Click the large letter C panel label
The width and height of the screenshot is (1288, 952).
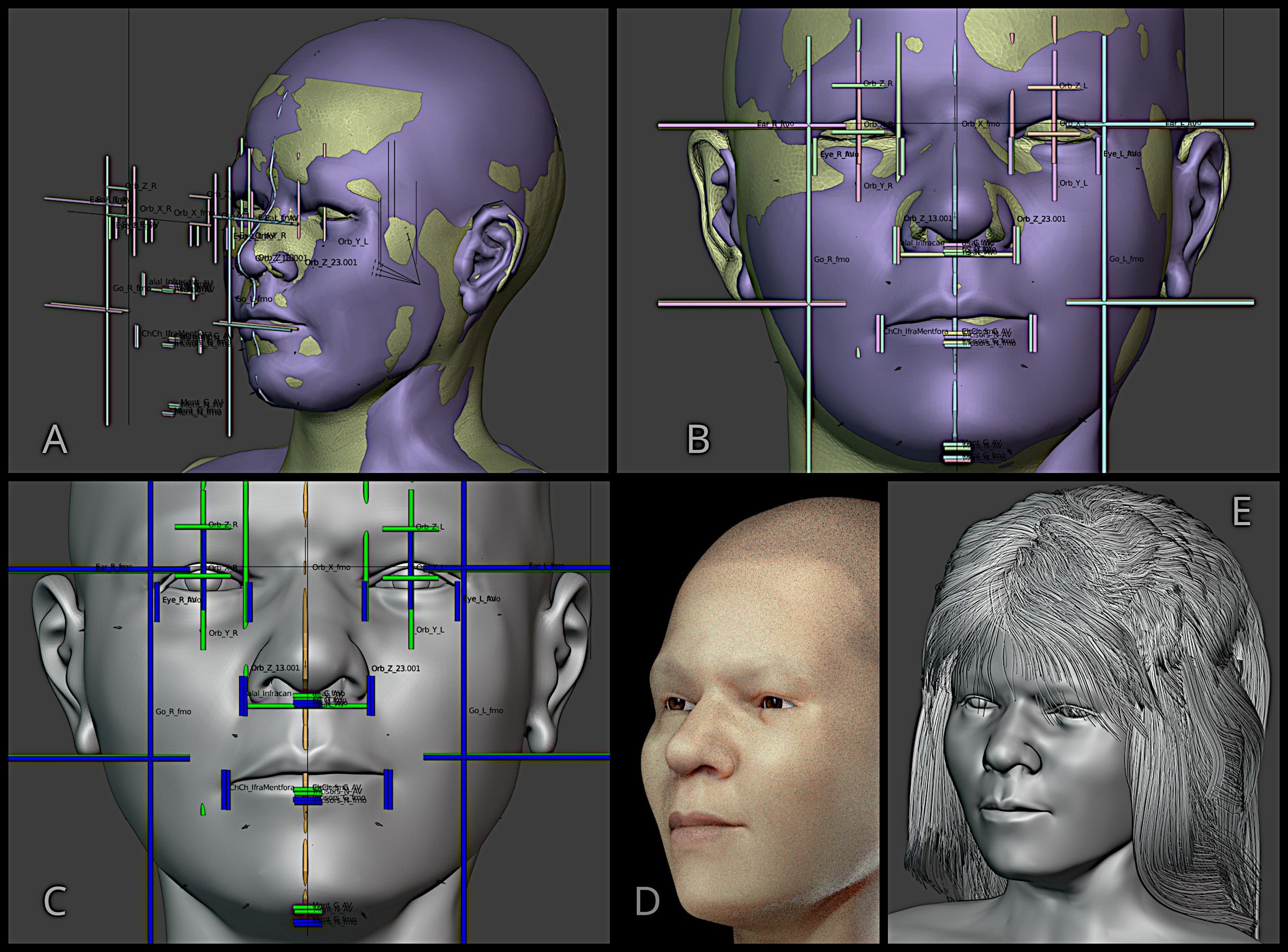coord(55,902)
